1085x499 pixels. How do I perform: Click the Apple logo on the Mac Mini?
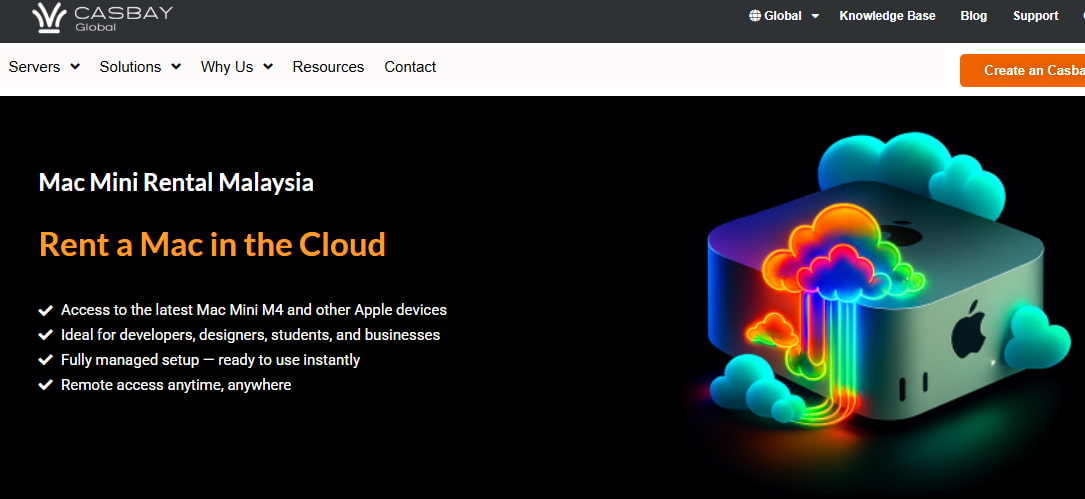click(x=968, y=329)
